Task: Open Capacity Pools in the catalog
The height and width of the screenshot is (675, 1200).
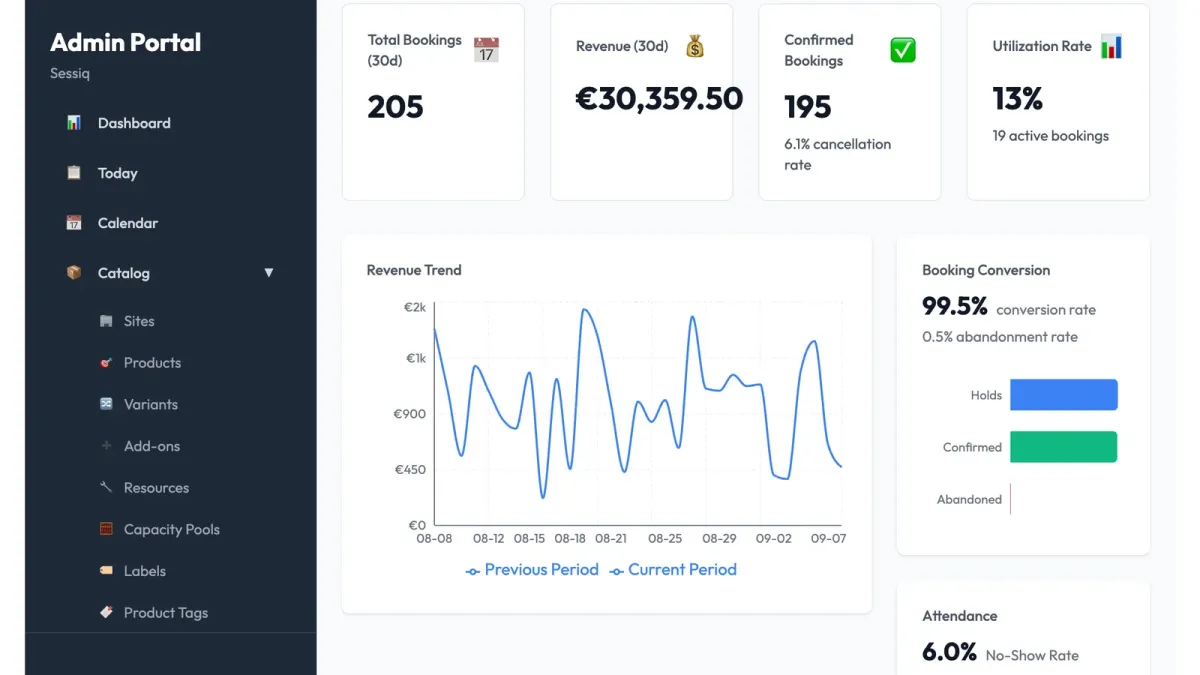Action: (171, 529)
